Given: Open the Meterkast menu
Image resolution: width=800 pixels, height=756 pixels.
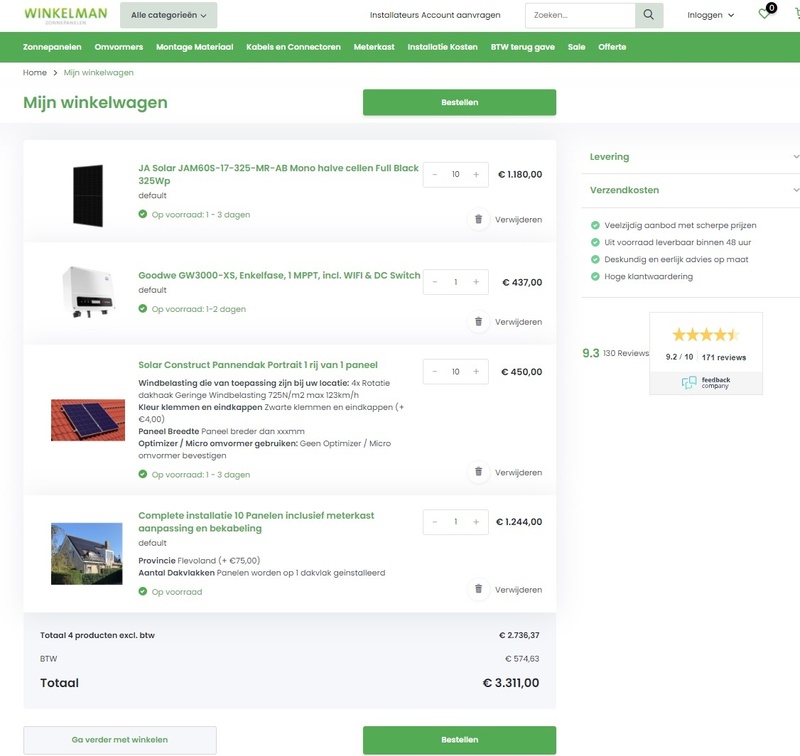Looking at the screenshot, I should click(x=374, y=47).
